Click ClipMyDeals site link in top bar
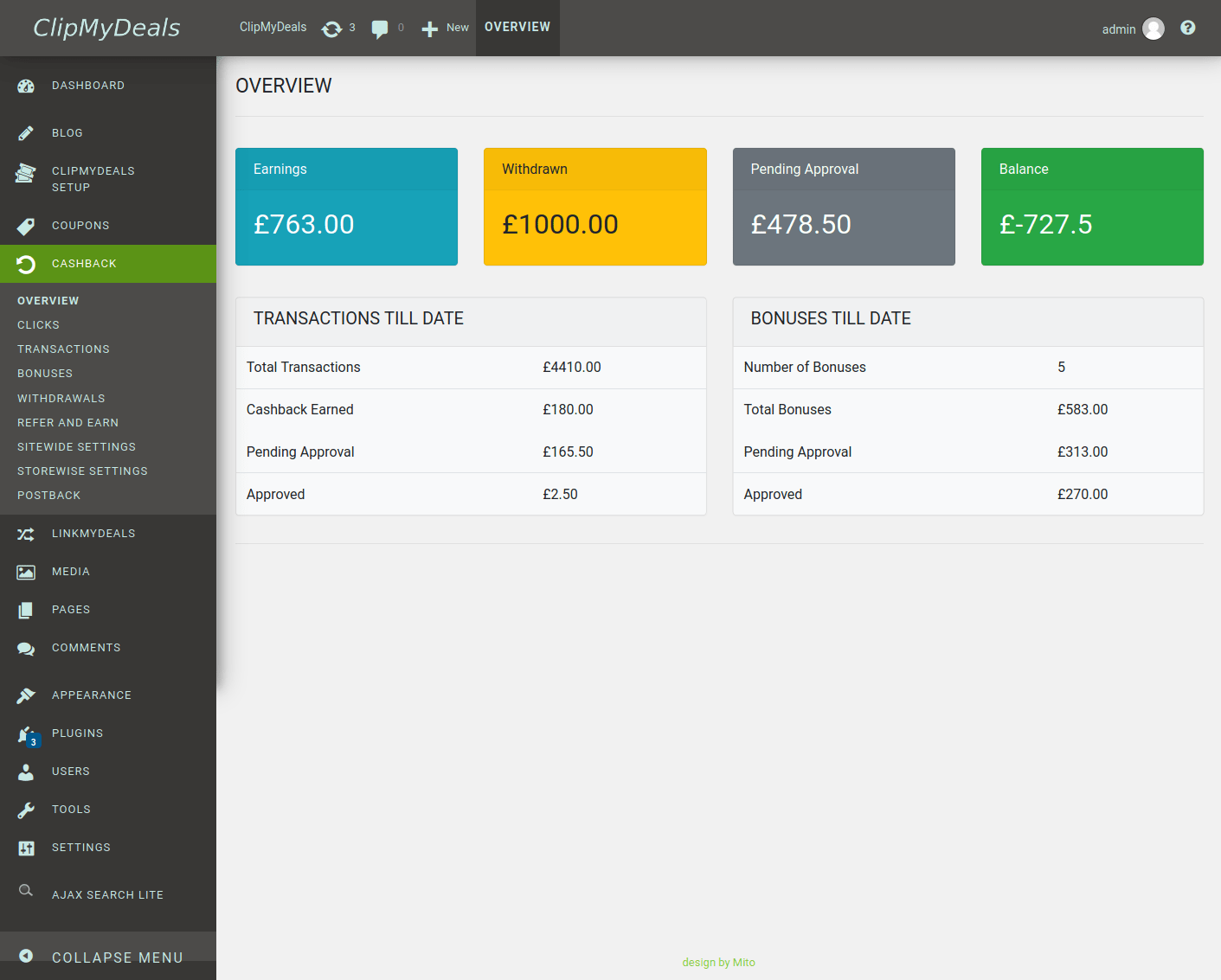This screenshot has width=1221, height=980. (x=273, y=28)
